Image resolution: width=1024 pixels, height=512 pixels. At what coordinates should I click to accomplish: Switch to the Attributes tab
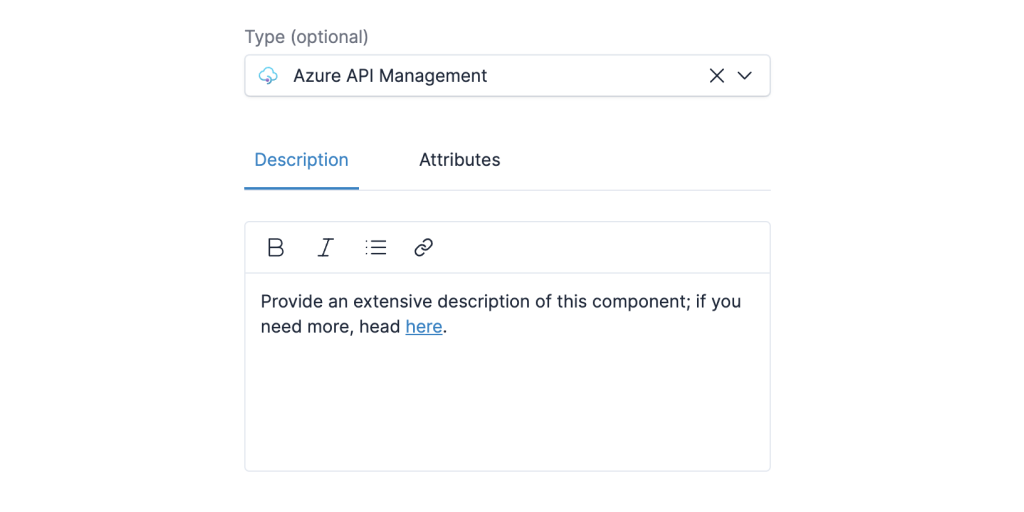[459, 160]
